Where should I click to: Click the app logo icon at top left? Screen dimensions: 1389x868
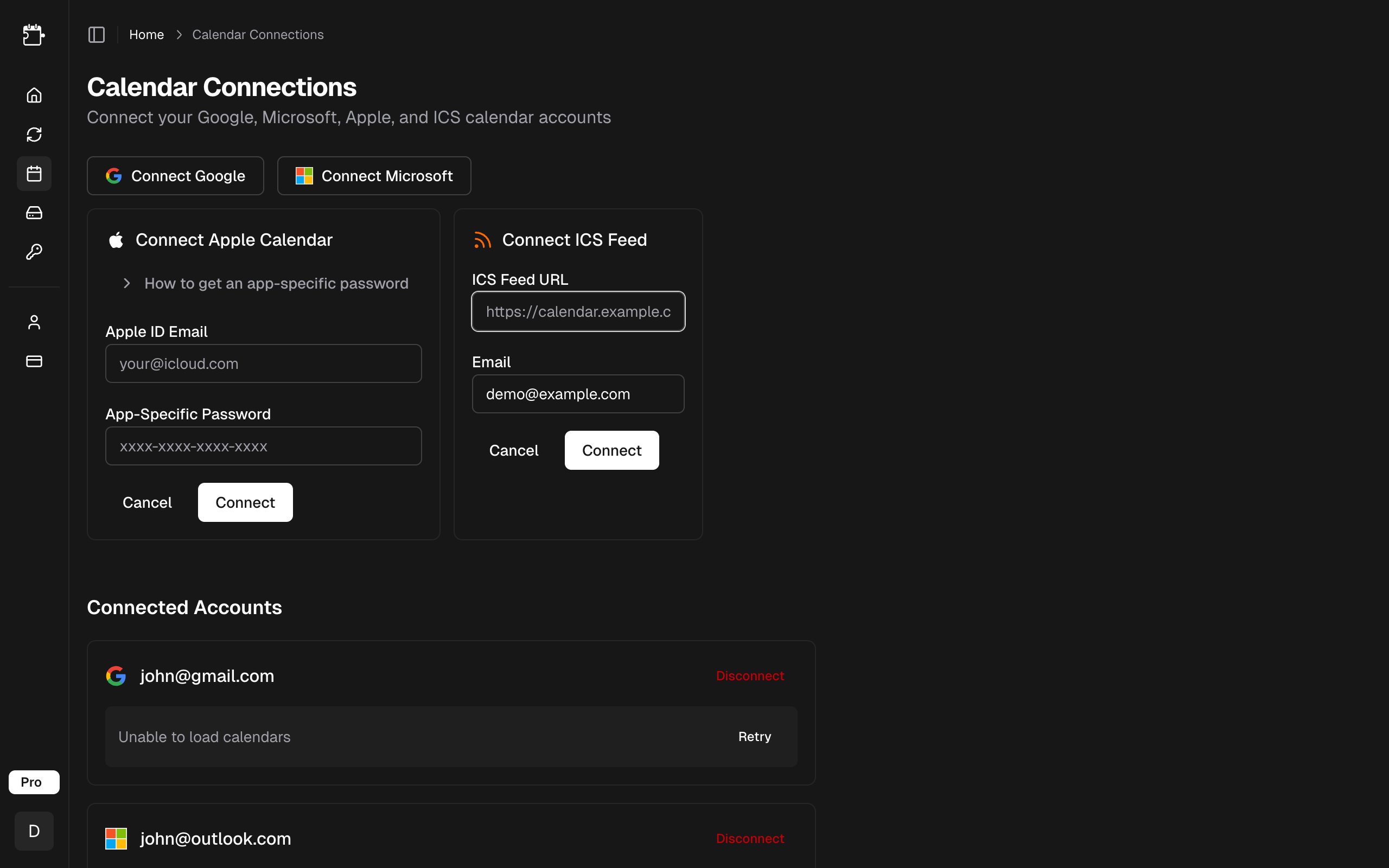pyautogui.click(x=34, y=35)
